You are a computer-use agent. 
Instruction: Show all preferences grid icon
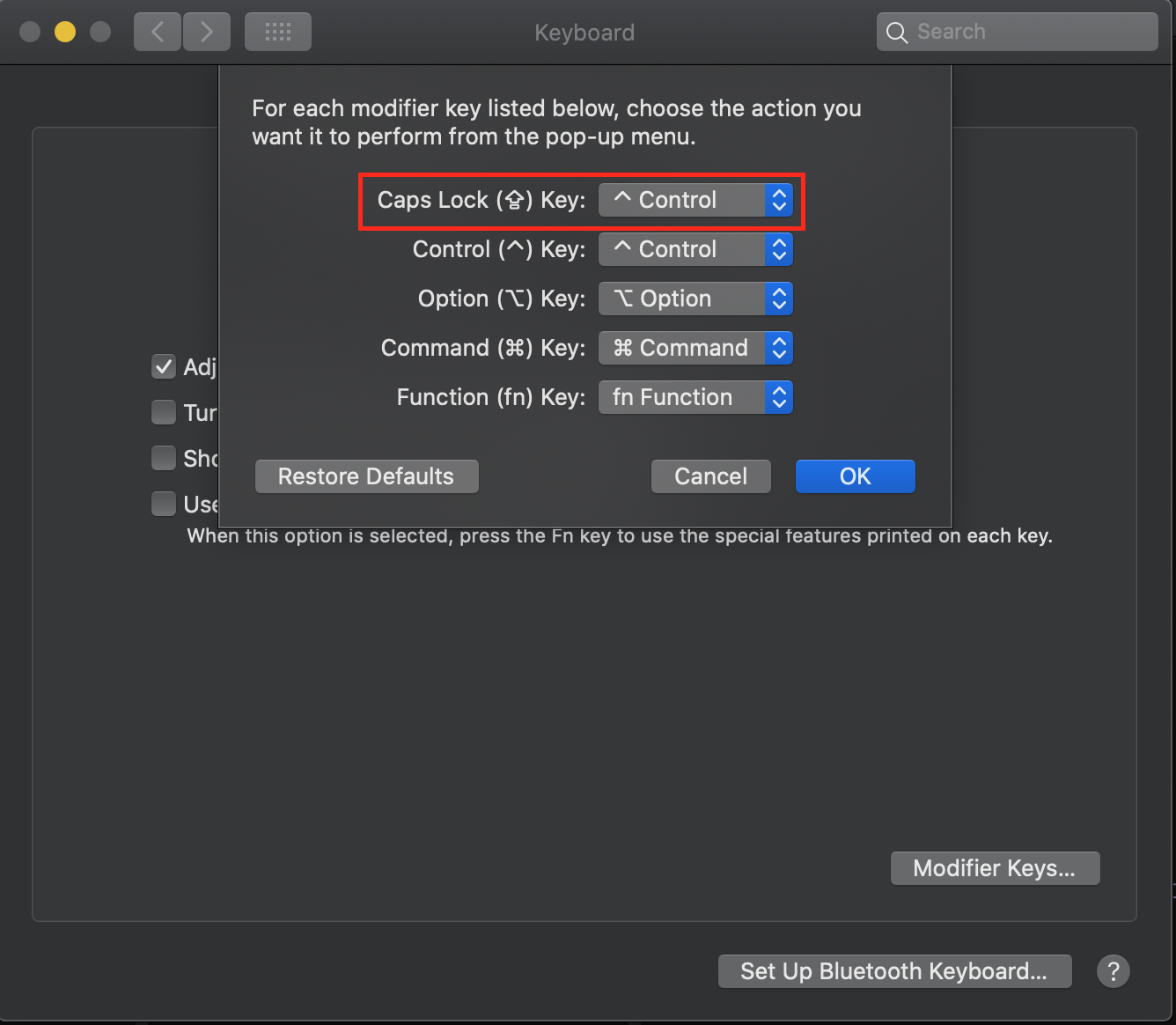coord(277,33)
